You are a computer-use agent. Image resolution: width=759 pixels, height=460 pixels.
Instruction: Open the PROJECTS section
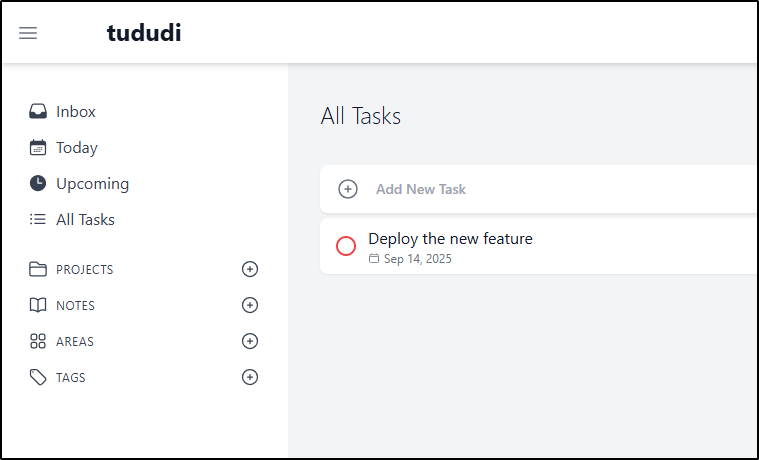click(85, 270)
